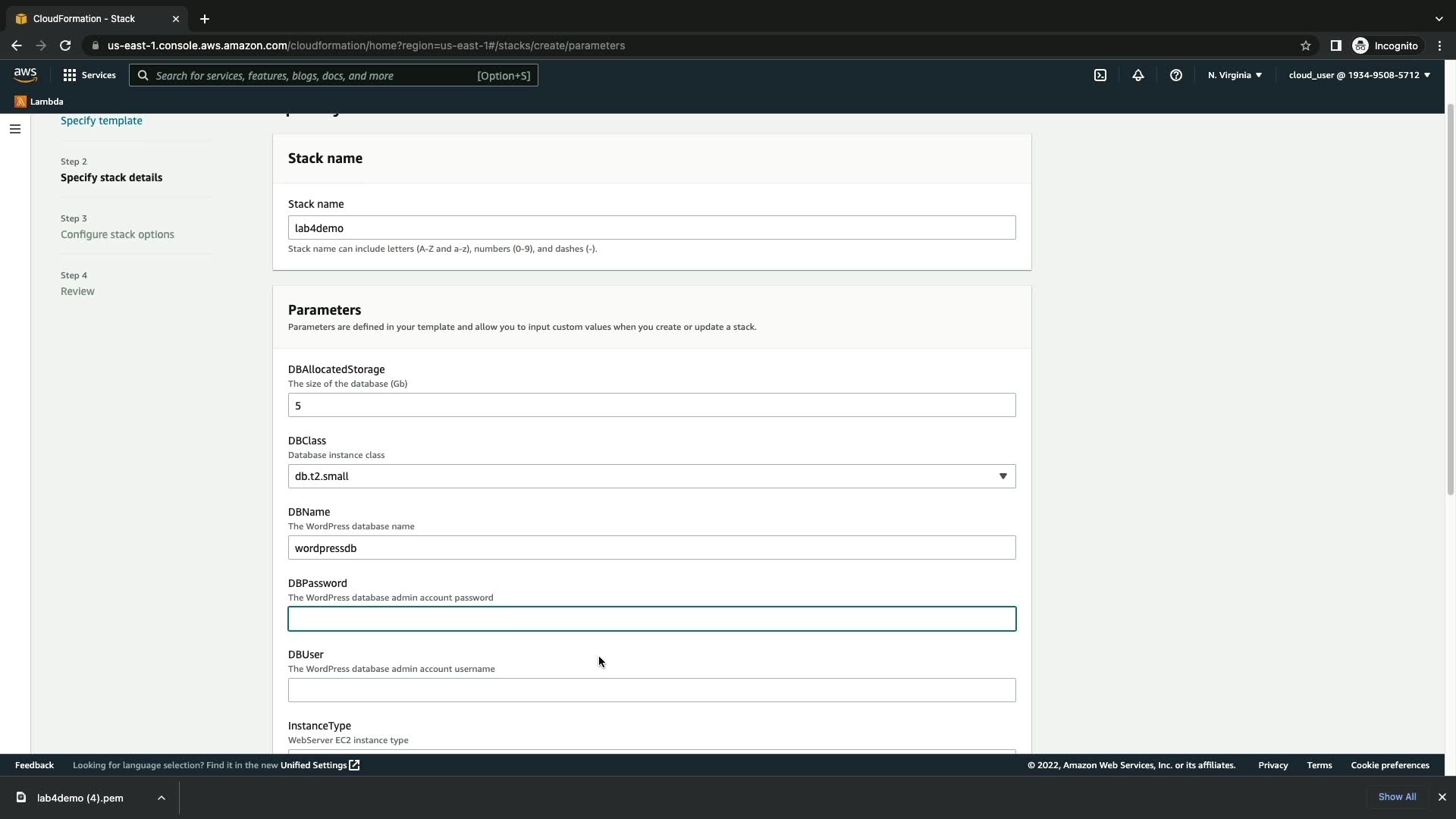
Task: Open the Services grid menu
Action: click(x=89, y=75)
